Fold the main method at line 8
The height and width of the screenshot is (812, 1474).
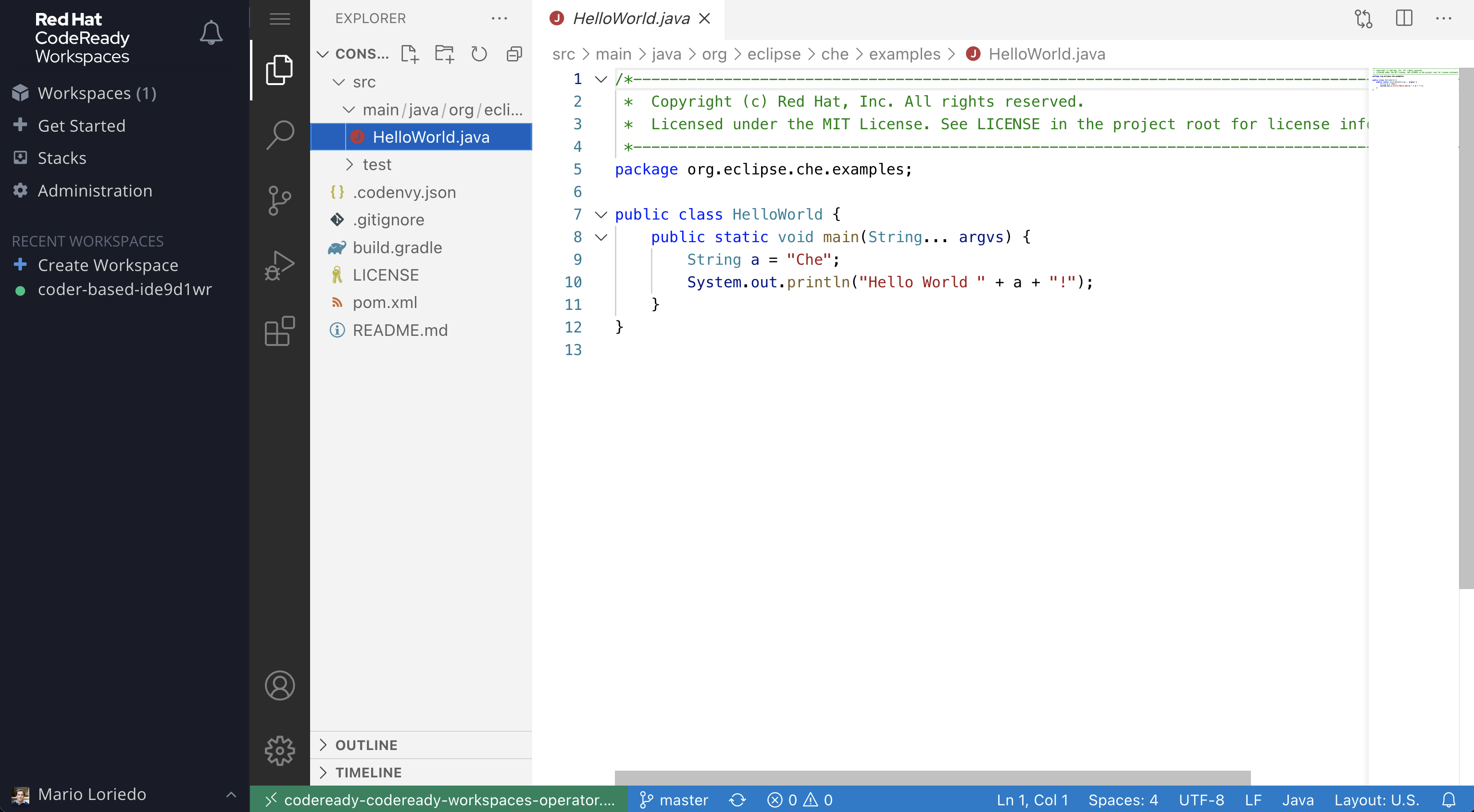click(x=601, y=237)
